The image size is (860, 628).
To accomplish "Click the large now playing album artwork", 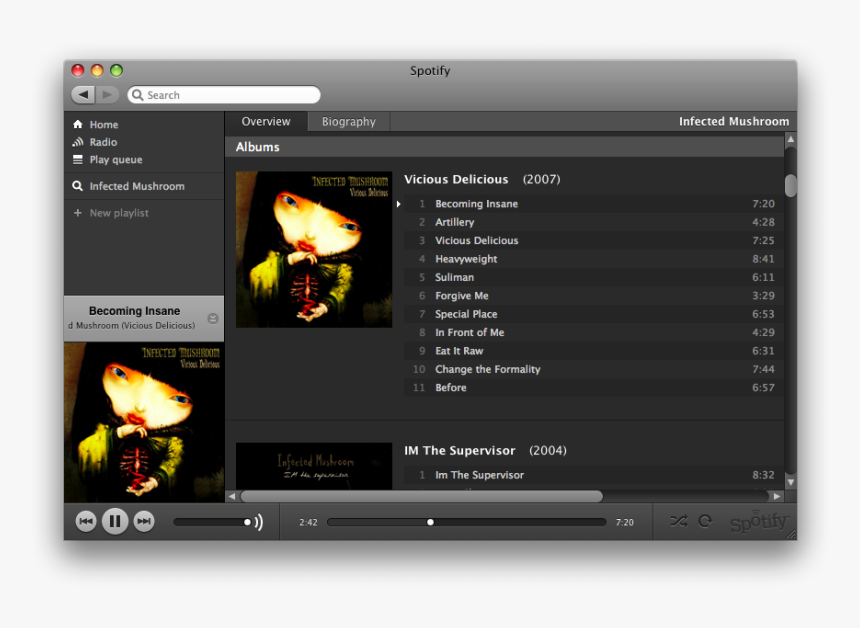I will click(144, 422).
